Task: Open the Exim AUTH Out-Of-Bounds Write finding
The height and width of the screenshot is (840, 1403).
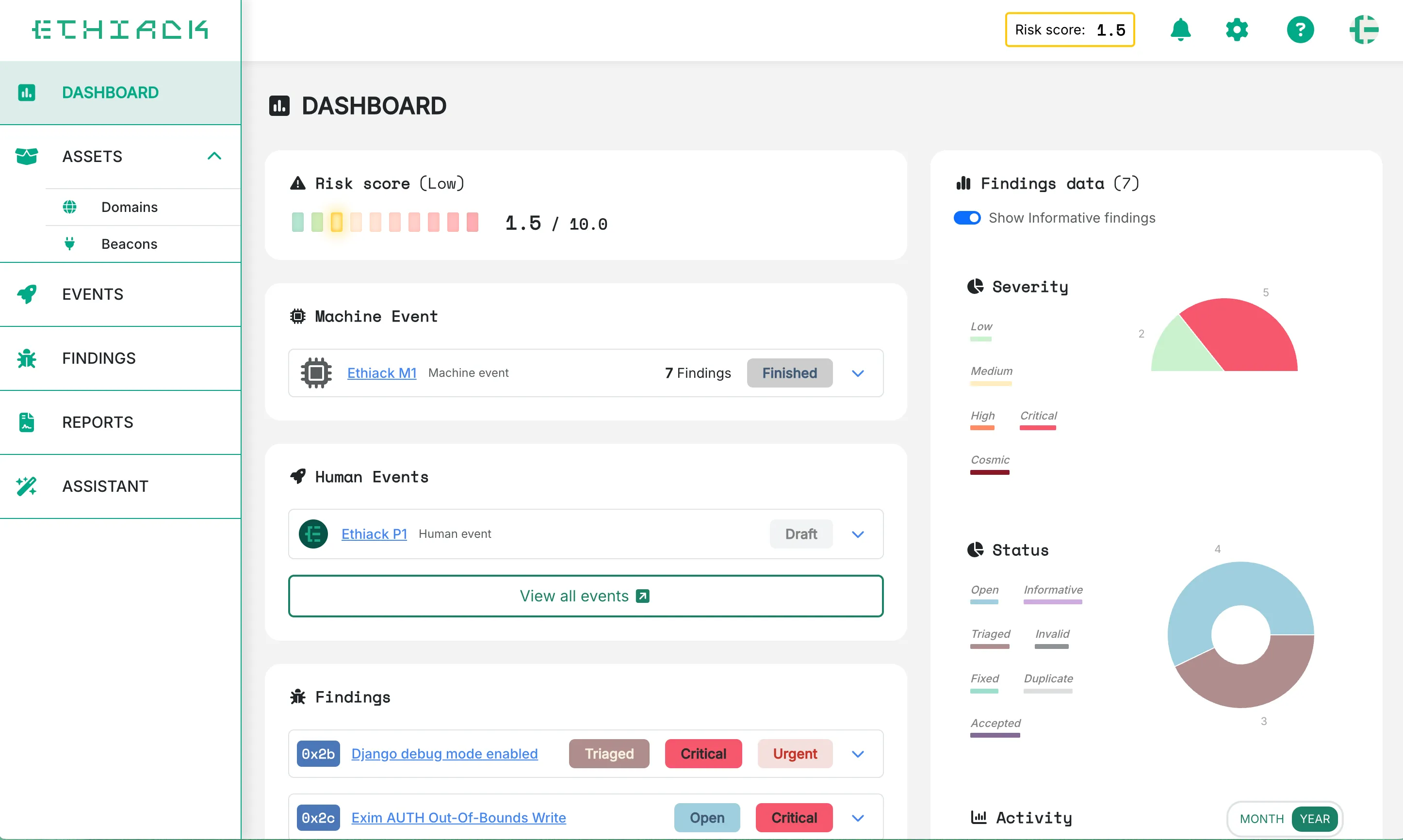Action: click(458, 817)
